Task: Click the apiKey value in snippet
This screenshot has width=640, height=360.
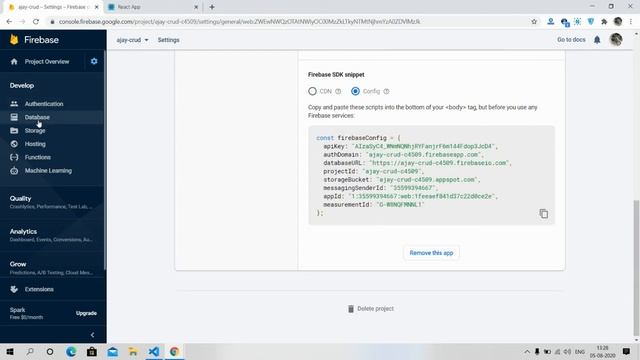Action: 423,146
